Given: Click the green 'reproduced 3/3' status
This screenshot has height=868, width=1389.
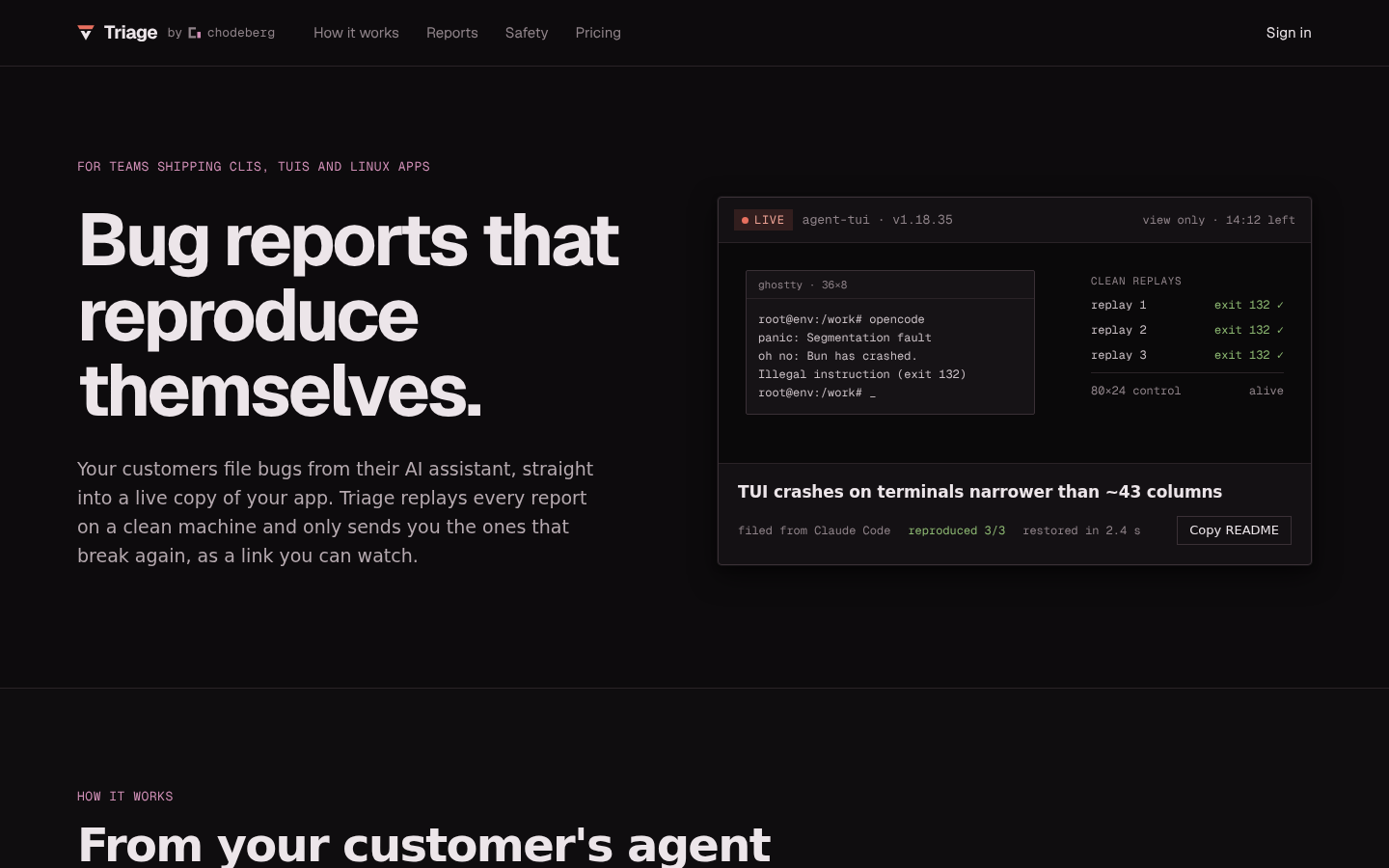Looking at the screenshot, I should [957, 530].
